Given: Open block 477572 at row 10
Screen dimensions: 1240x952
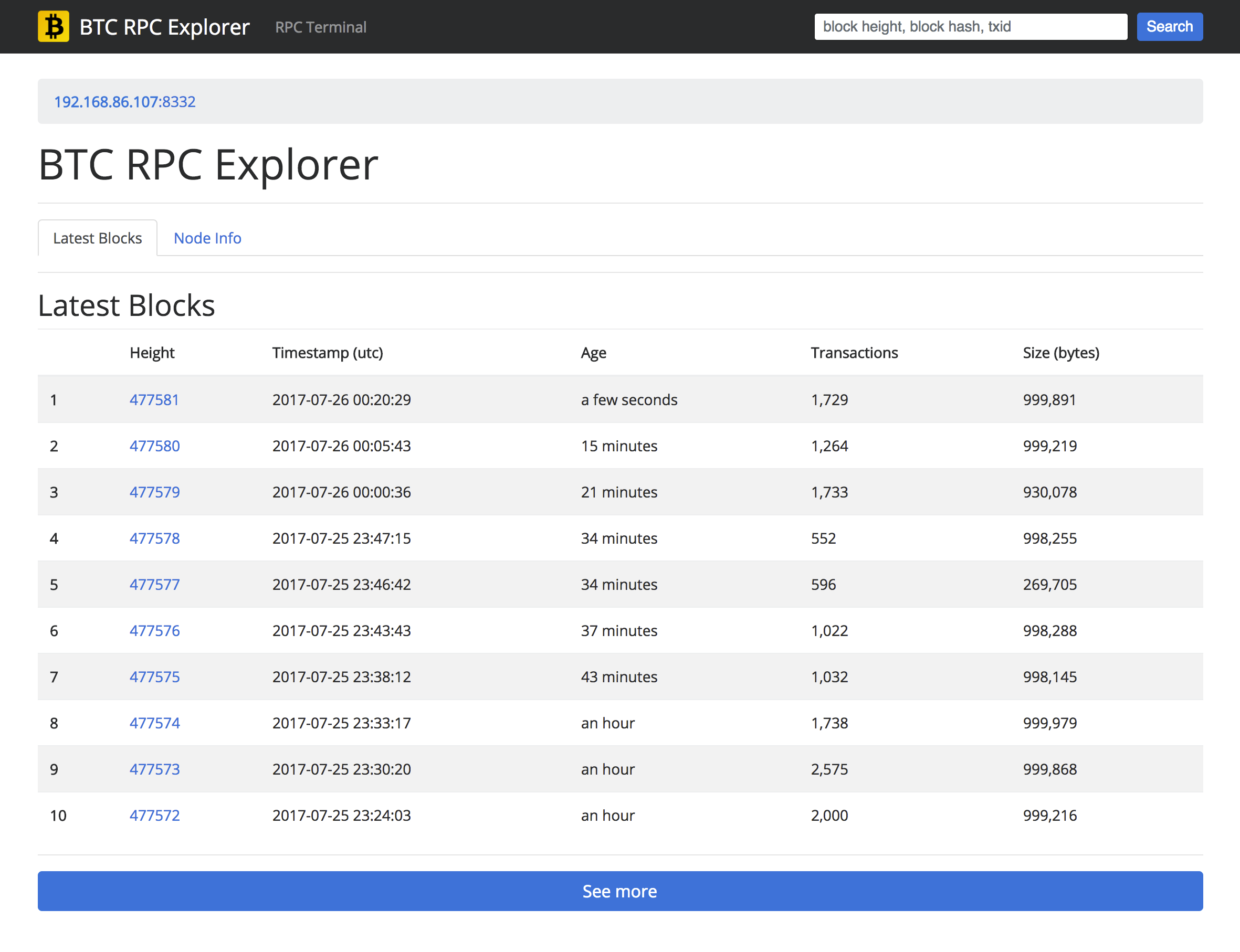Looking at the screenshot, I should [x=155, y=816].
